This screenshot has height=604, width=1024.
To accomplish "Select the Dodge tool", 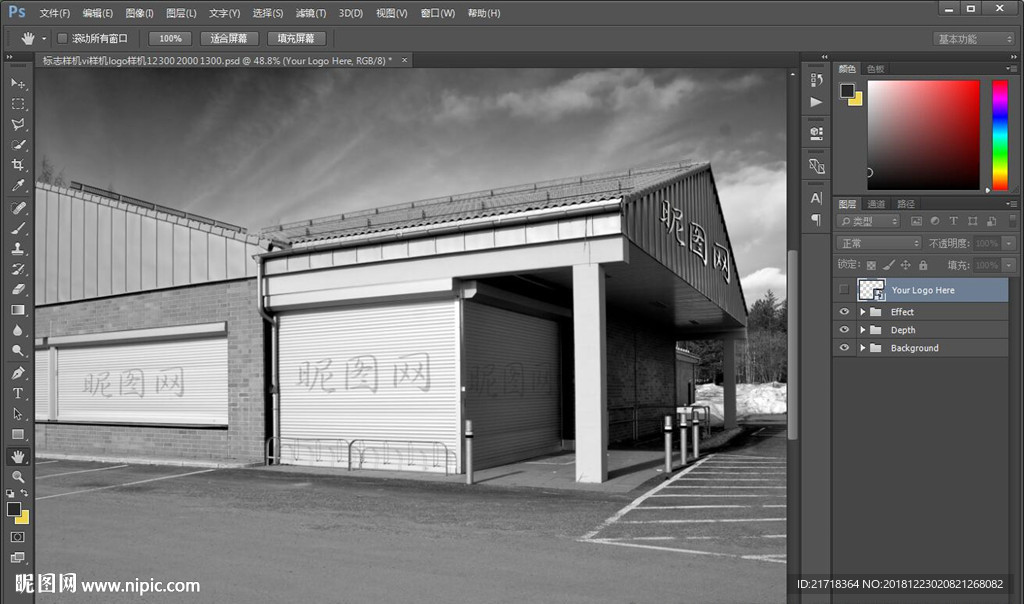I will (x=18, y=351).
